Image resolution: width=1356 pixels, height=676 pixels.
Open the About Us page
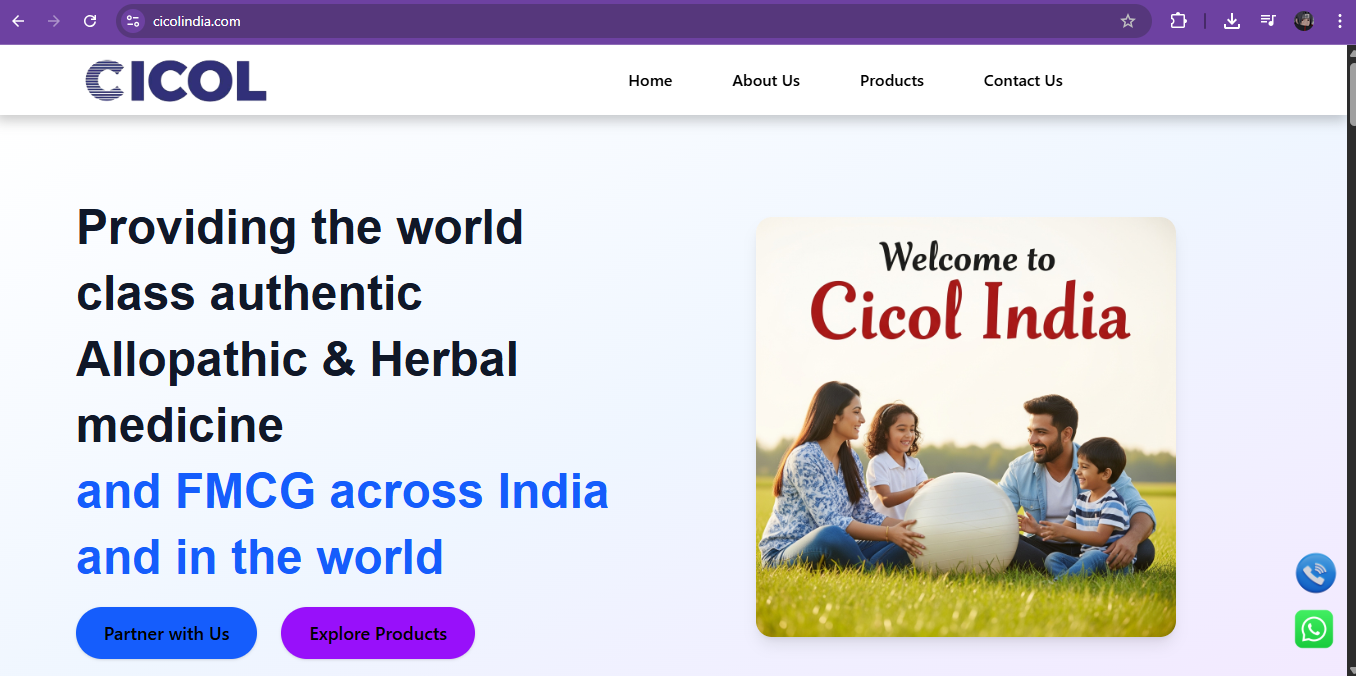click(x=766, y=81)
